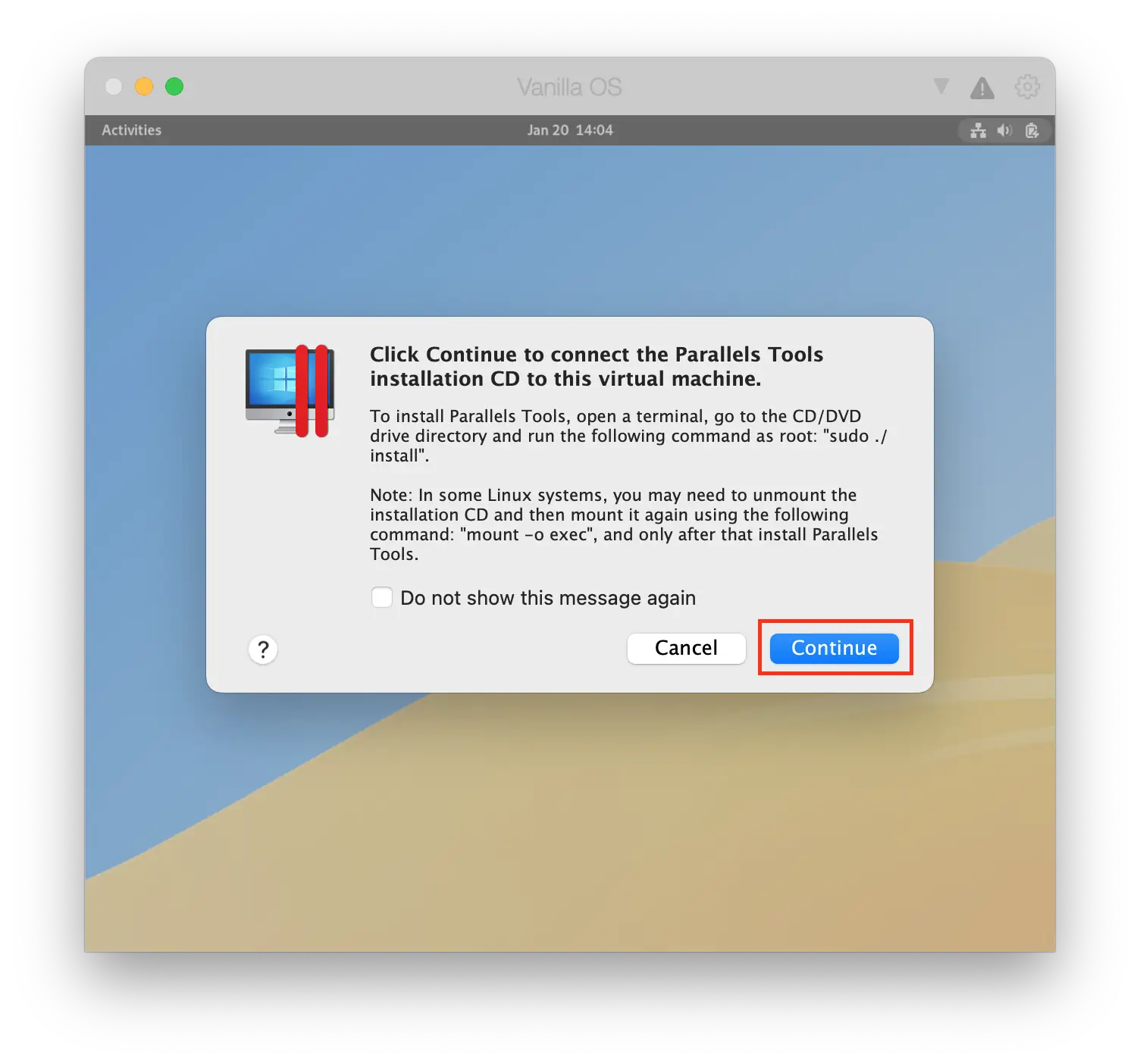Click the yellow minimize window button
This screenshot has height=1064, width=1140.
point(144,86)
